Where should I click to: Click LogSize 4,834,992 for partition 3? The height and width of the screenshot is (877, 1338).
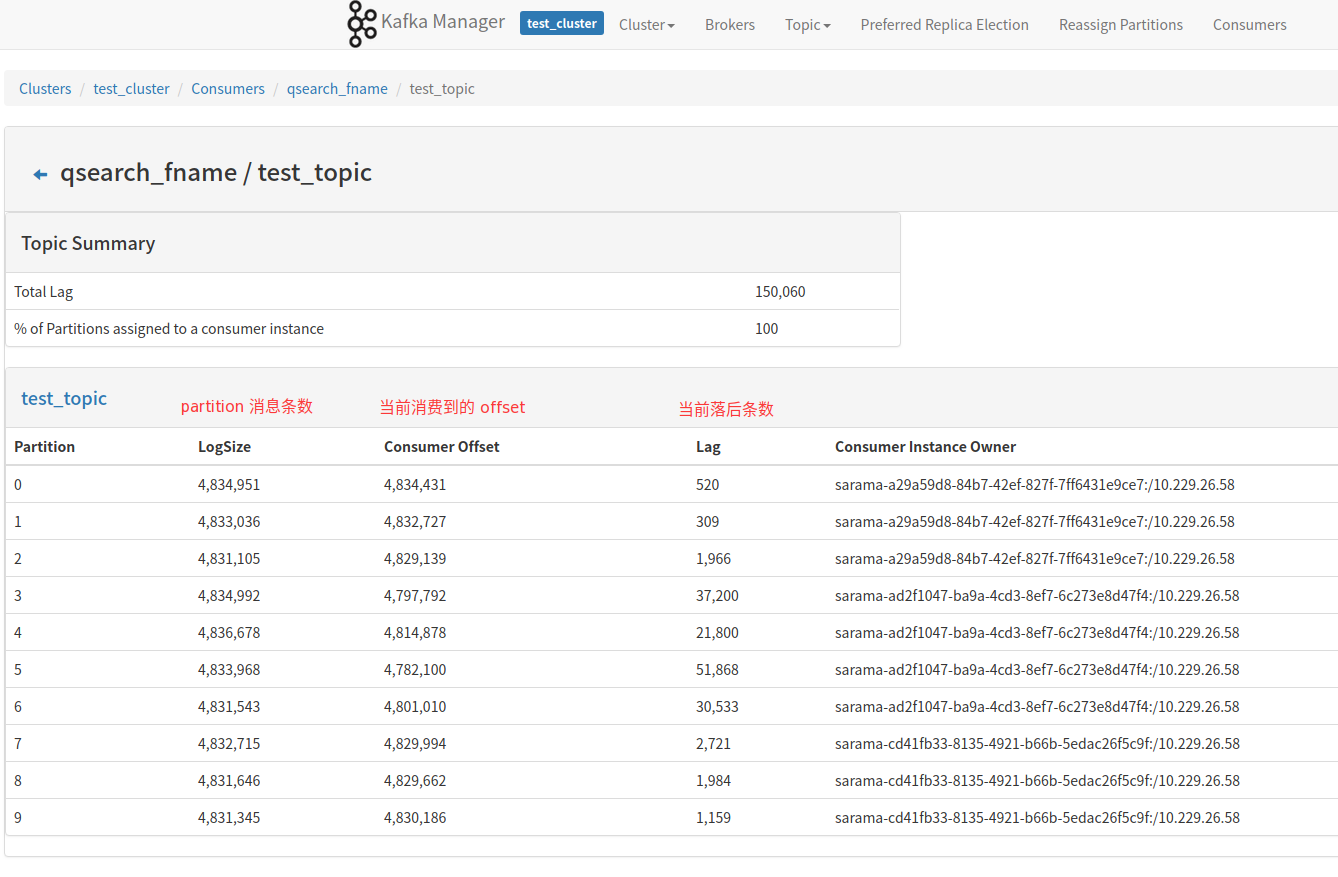(x=229, y=596)
